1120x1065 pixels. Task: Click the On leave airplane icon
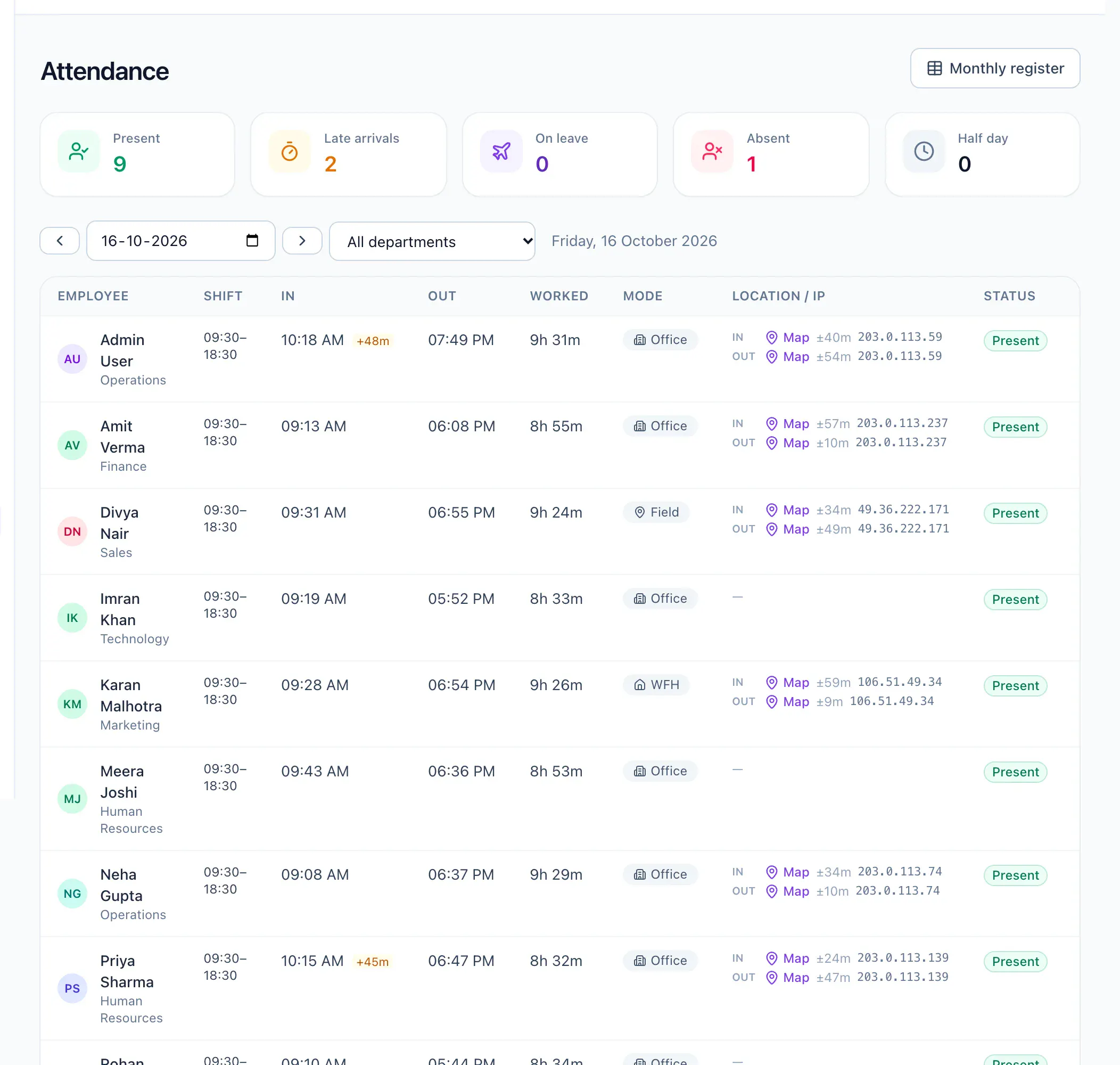501,151
